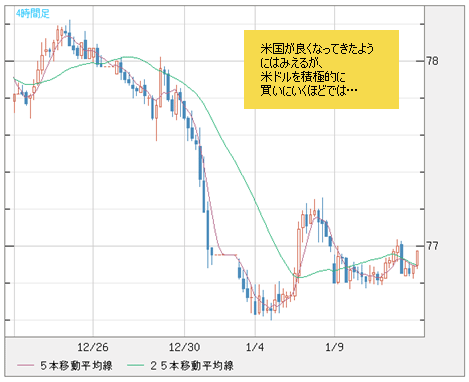The height and width of the screenshot is (382, 469).
Task: Select the 1/9 date axis label
Action: tap(334, 347)
